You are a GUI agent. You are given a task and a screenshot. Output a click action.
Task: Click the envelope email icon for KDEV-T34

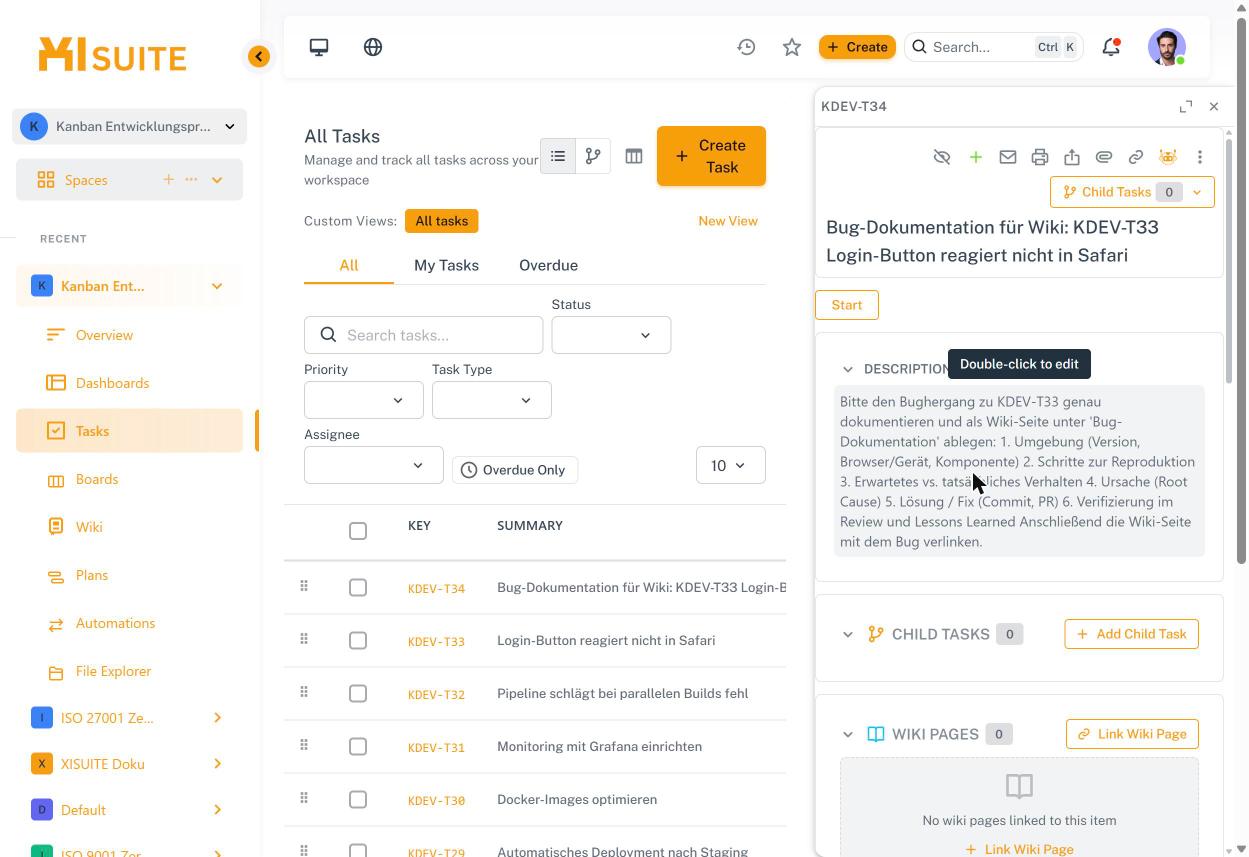1007,157
